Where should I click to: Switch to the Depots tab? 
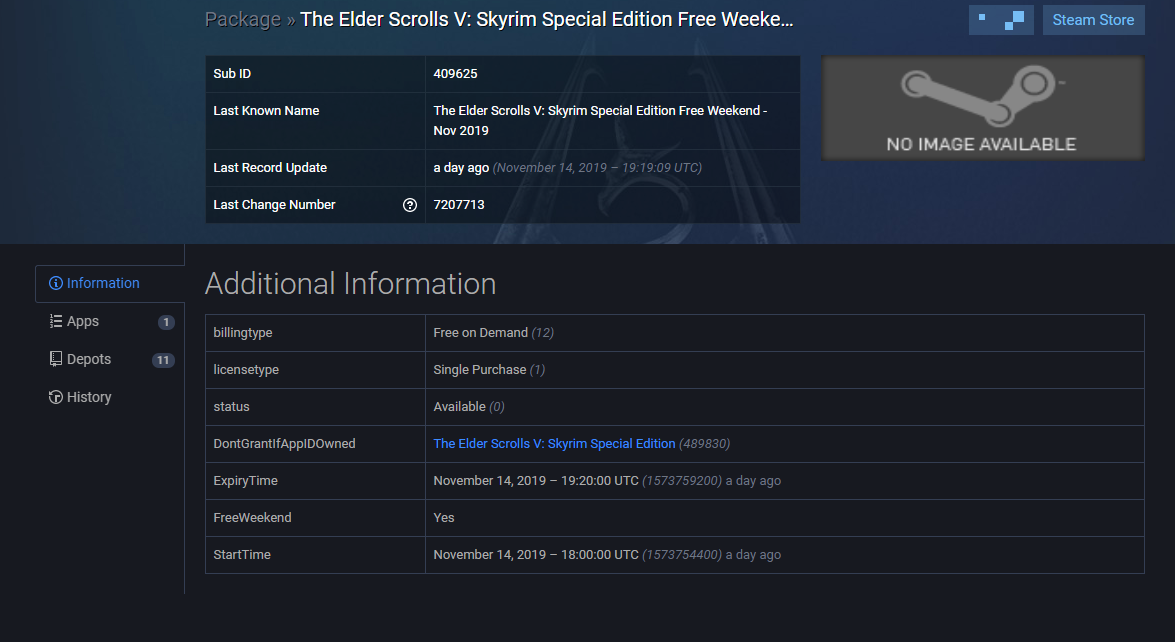pyautogui.click(x=109, y=360)
